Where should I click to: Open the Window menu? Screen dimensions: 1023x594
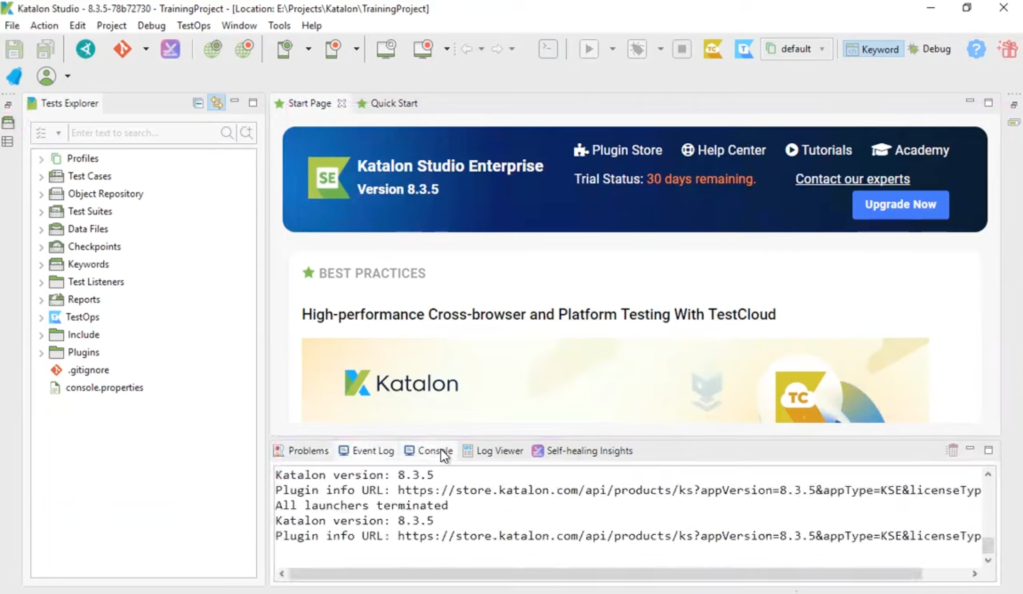239,25
